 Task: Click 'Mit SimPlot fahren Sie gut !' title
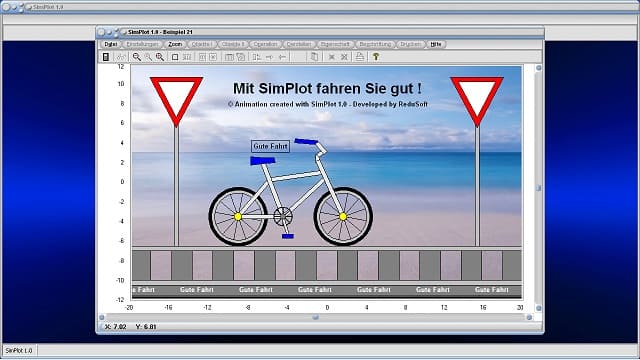click(327, 89)
